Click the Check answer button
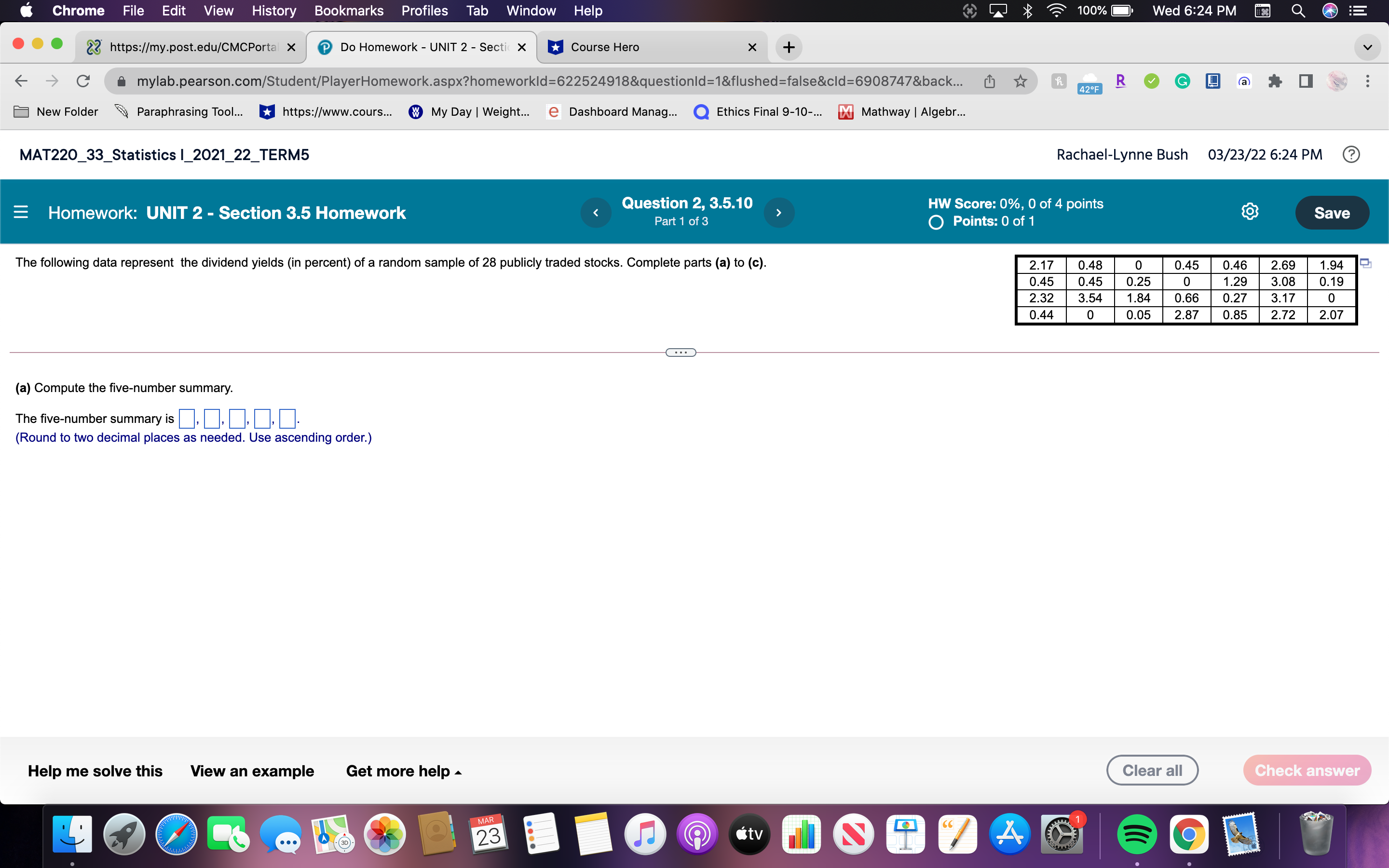 (x=1307, y=770)
